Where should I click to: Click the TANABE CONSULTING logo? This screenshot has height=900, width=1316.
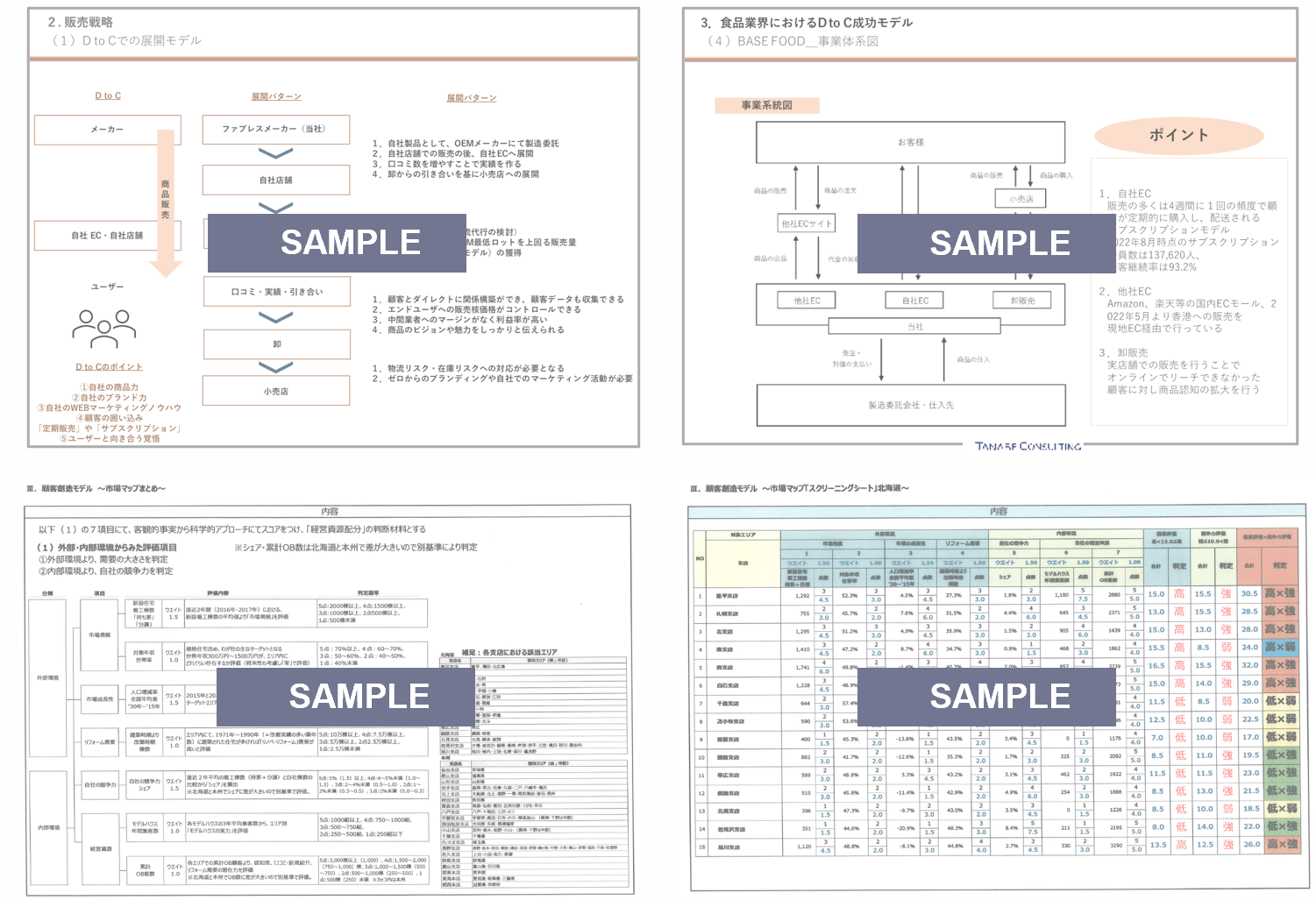point(1028,446)
